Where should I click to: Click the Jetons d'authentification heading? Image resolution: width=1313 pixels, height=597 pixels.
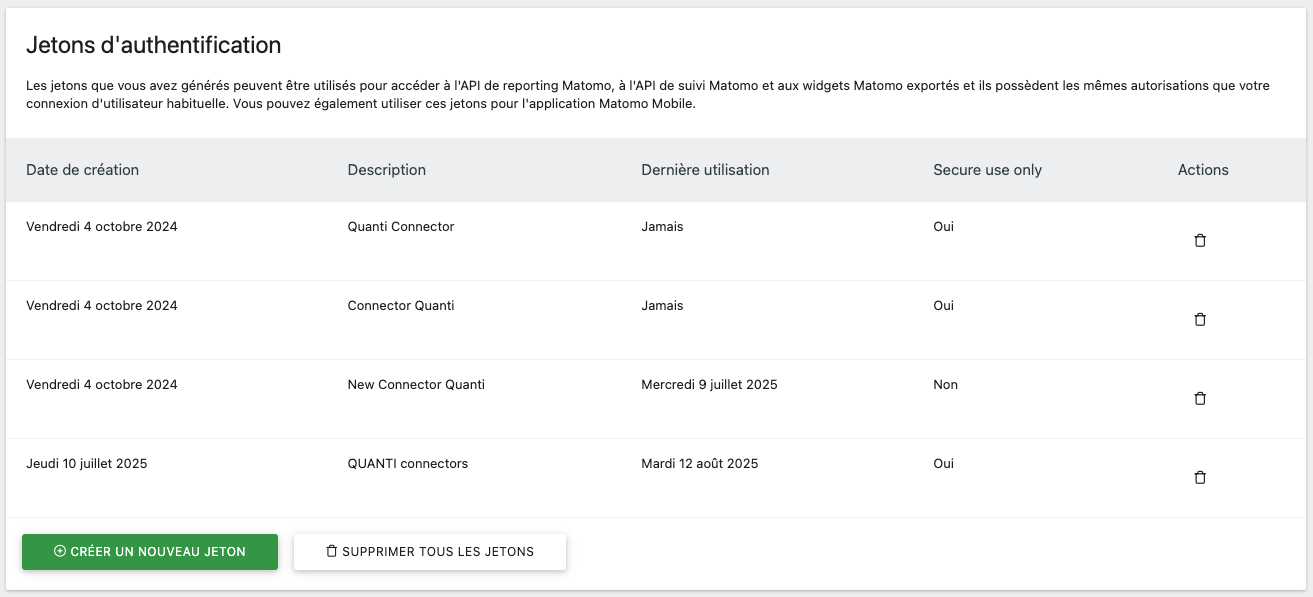153,45
